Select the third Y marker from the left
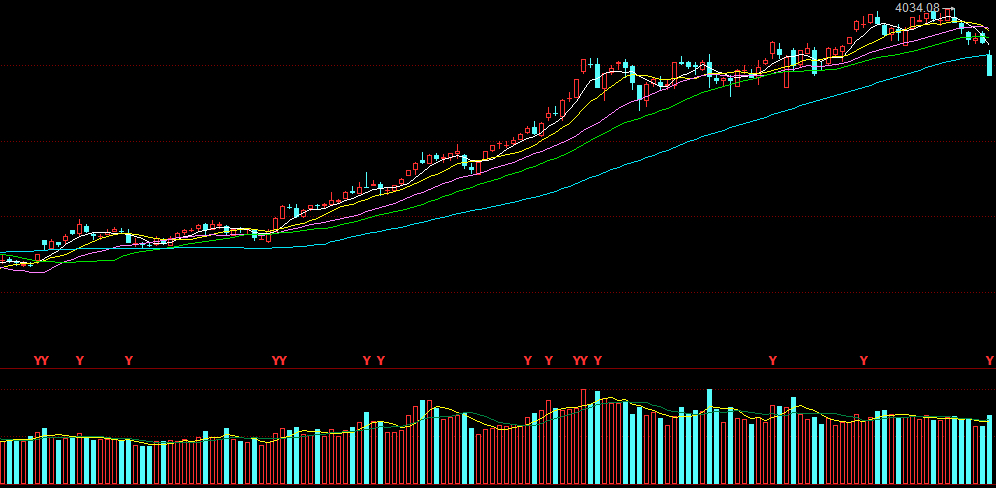996x488 pixels. [80, 360]
